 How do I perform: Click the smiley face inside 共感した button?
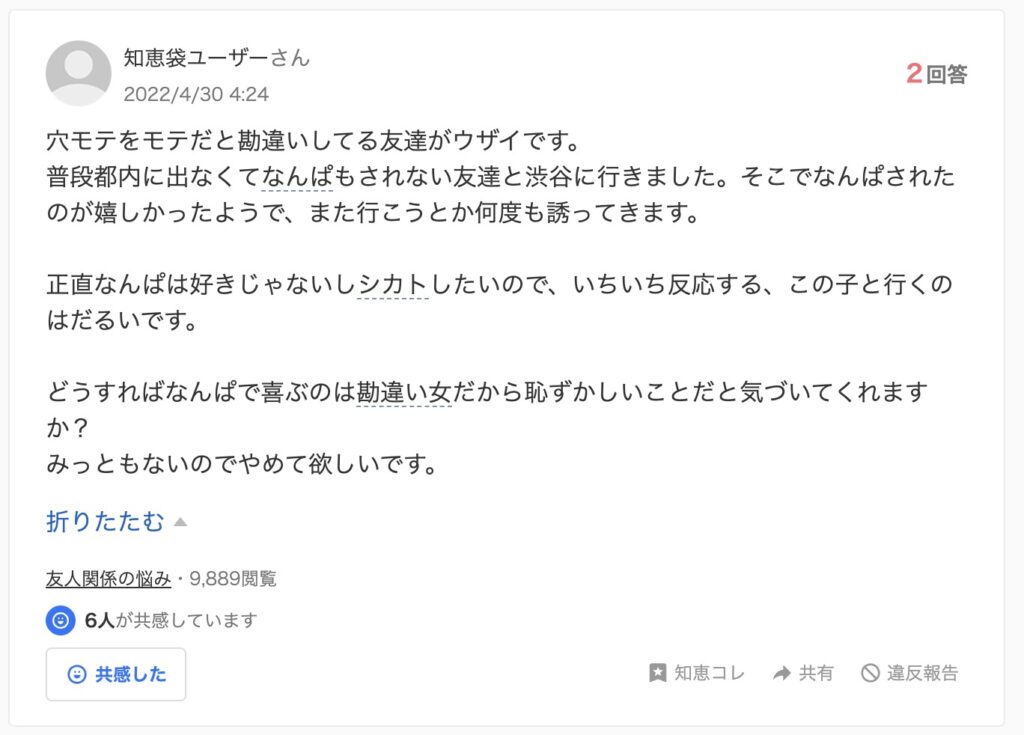tap(77, 674)
